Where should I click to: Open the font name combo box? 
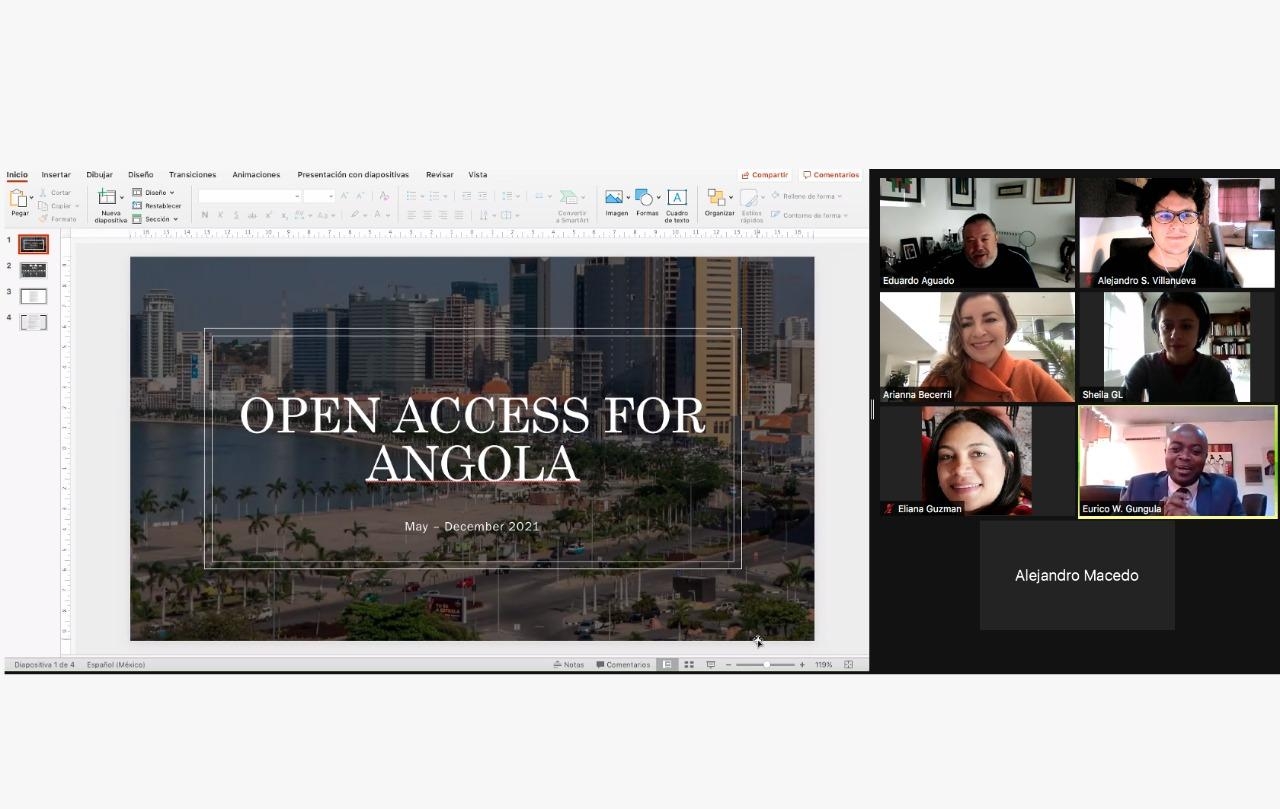[249, 196]
